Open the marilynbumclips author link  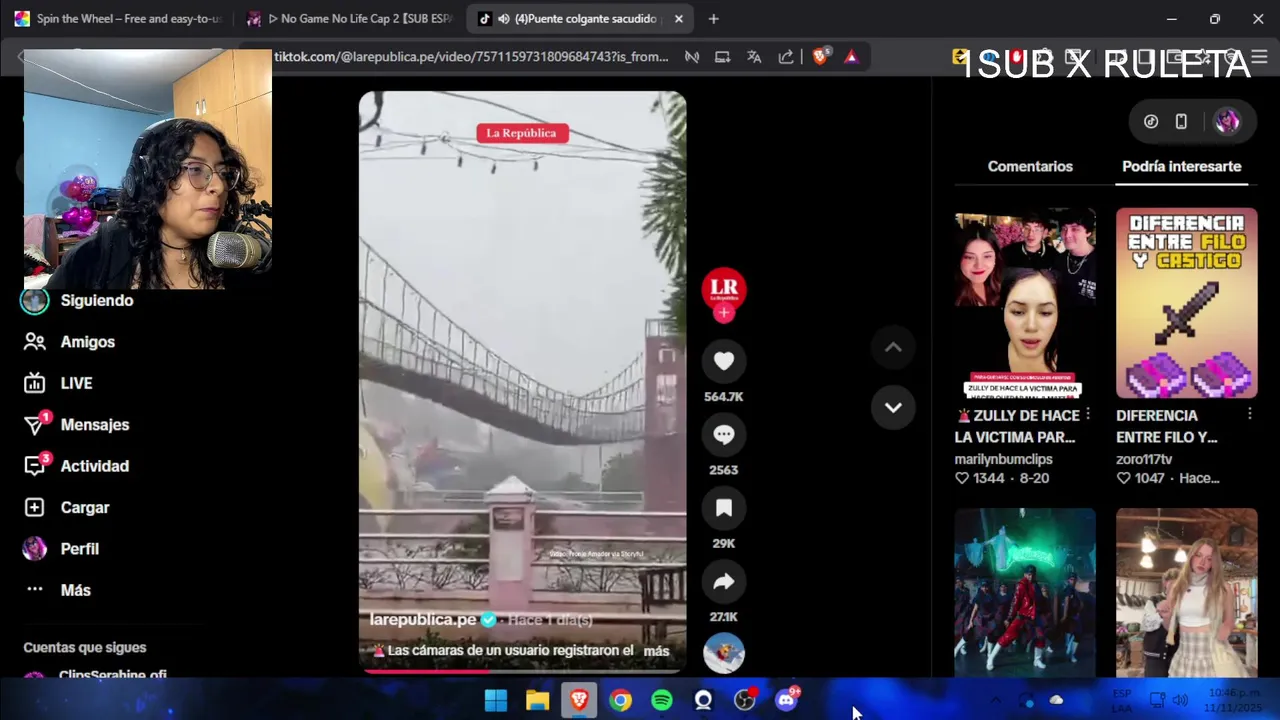click(1003, 459)
